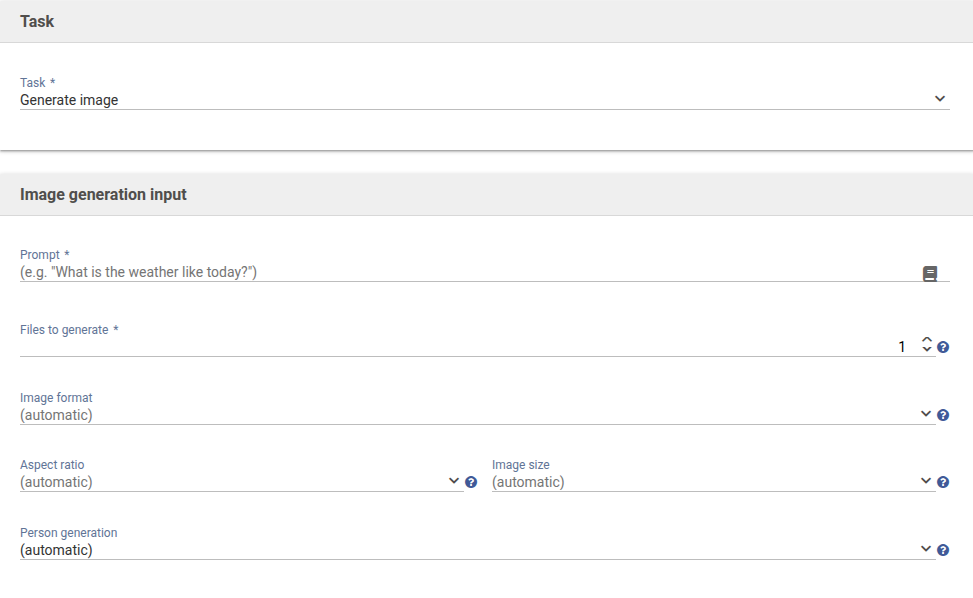Open the prompt library book icon
973x598 pixels.
(930, 273)
